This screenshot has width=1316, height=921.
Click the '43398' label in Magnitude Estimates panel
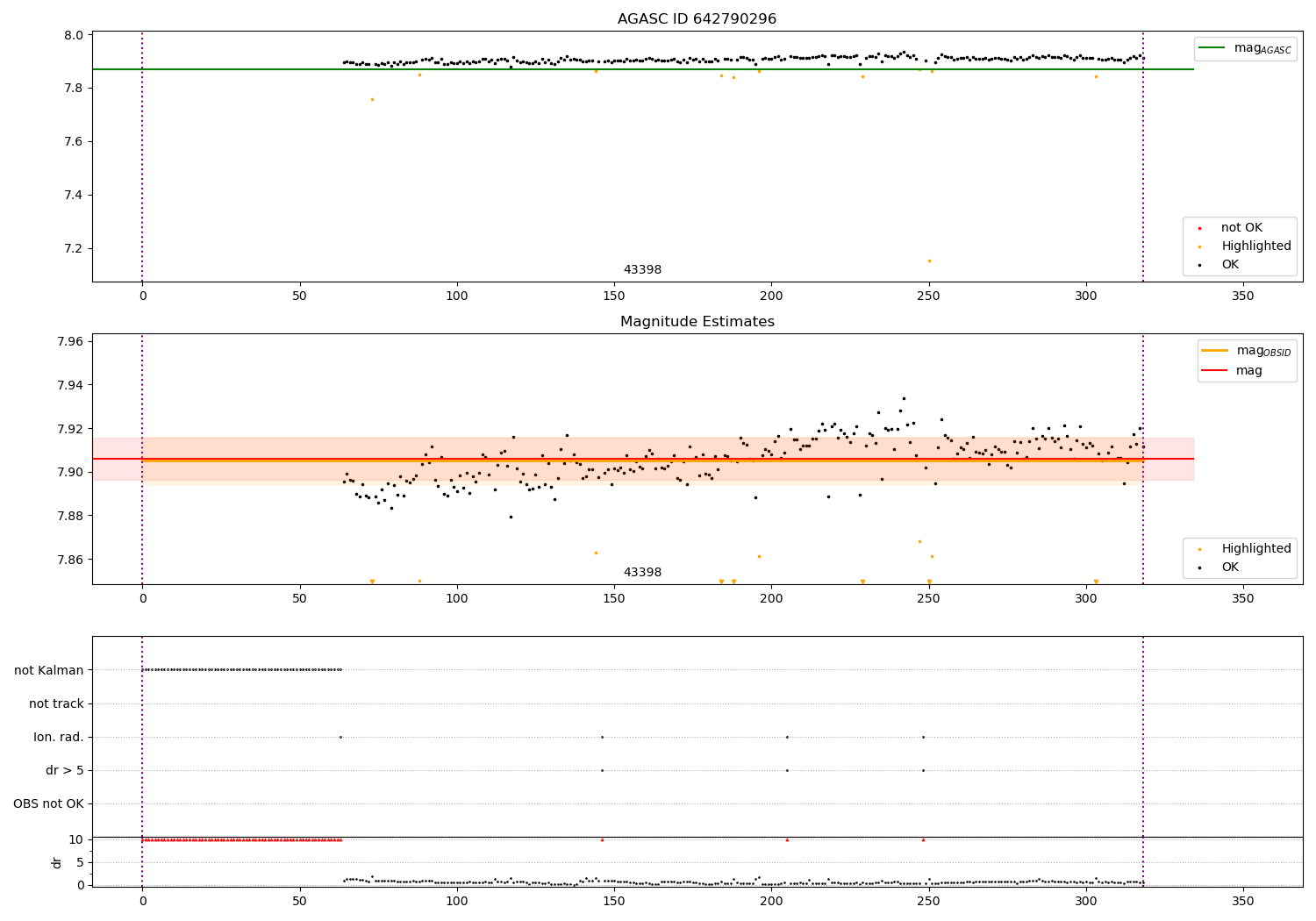click(642, 573)
